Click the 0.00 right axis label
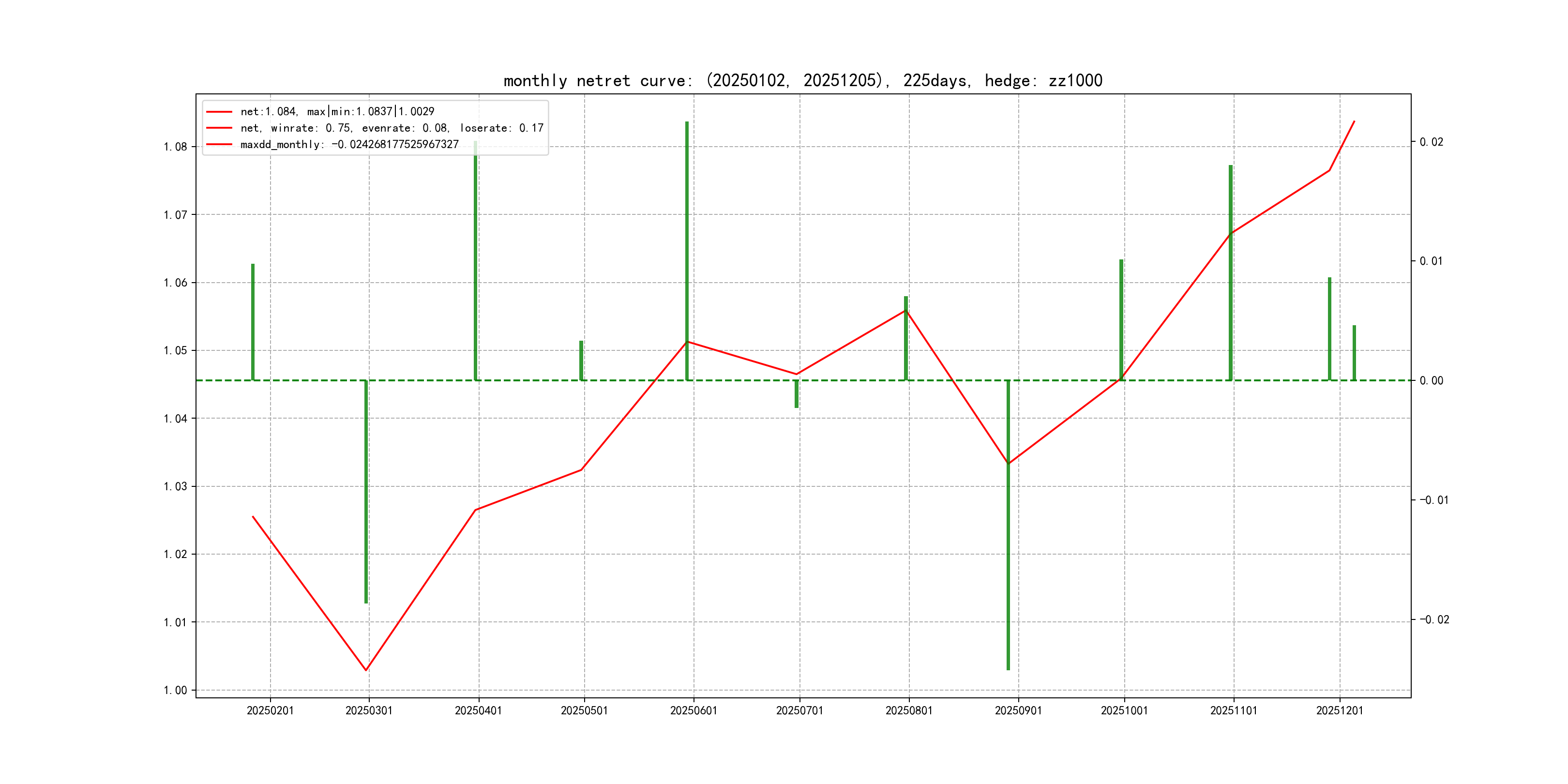 tap(1431, 380)
